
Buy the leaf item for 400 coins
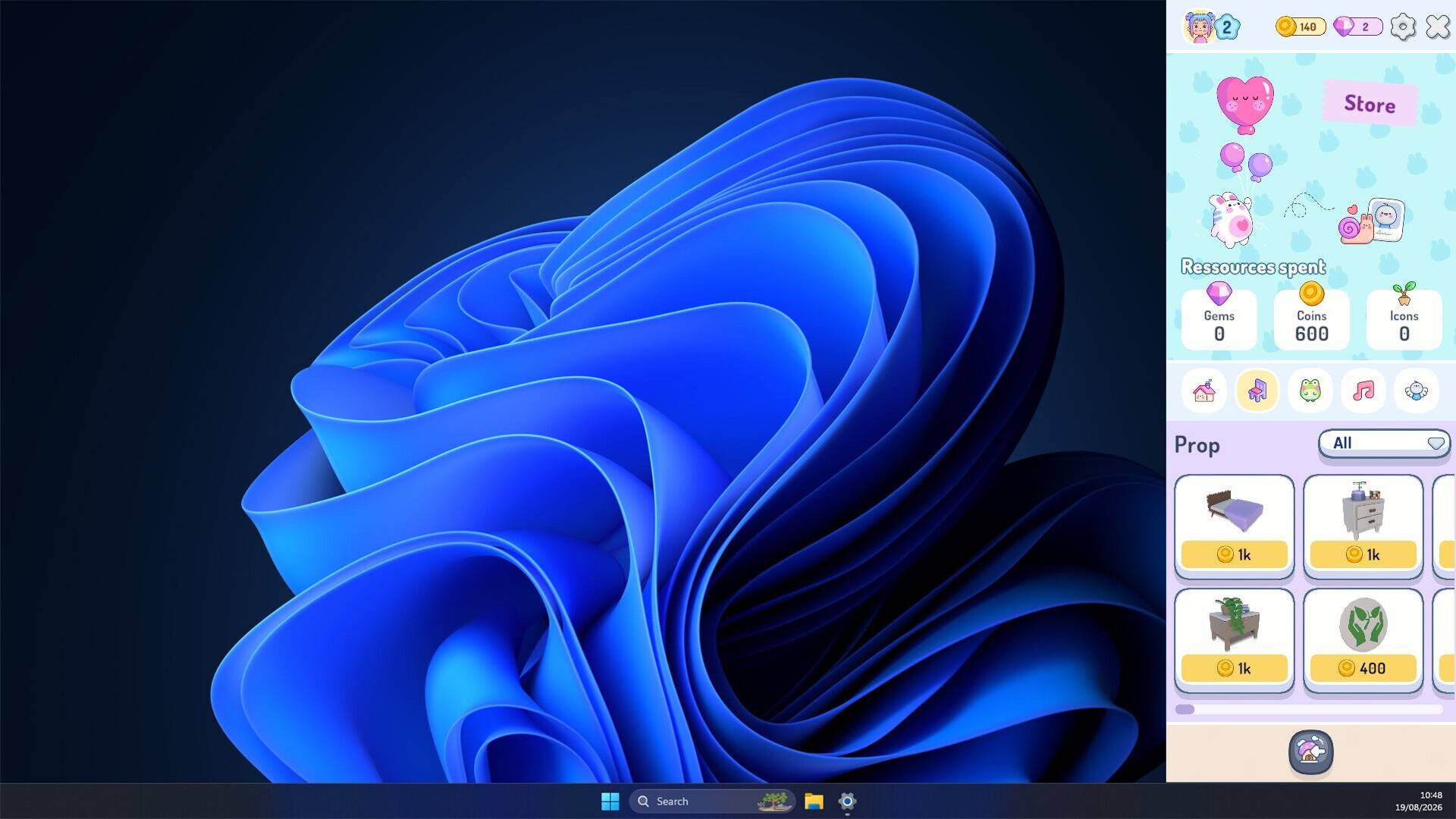[1363, 668]
